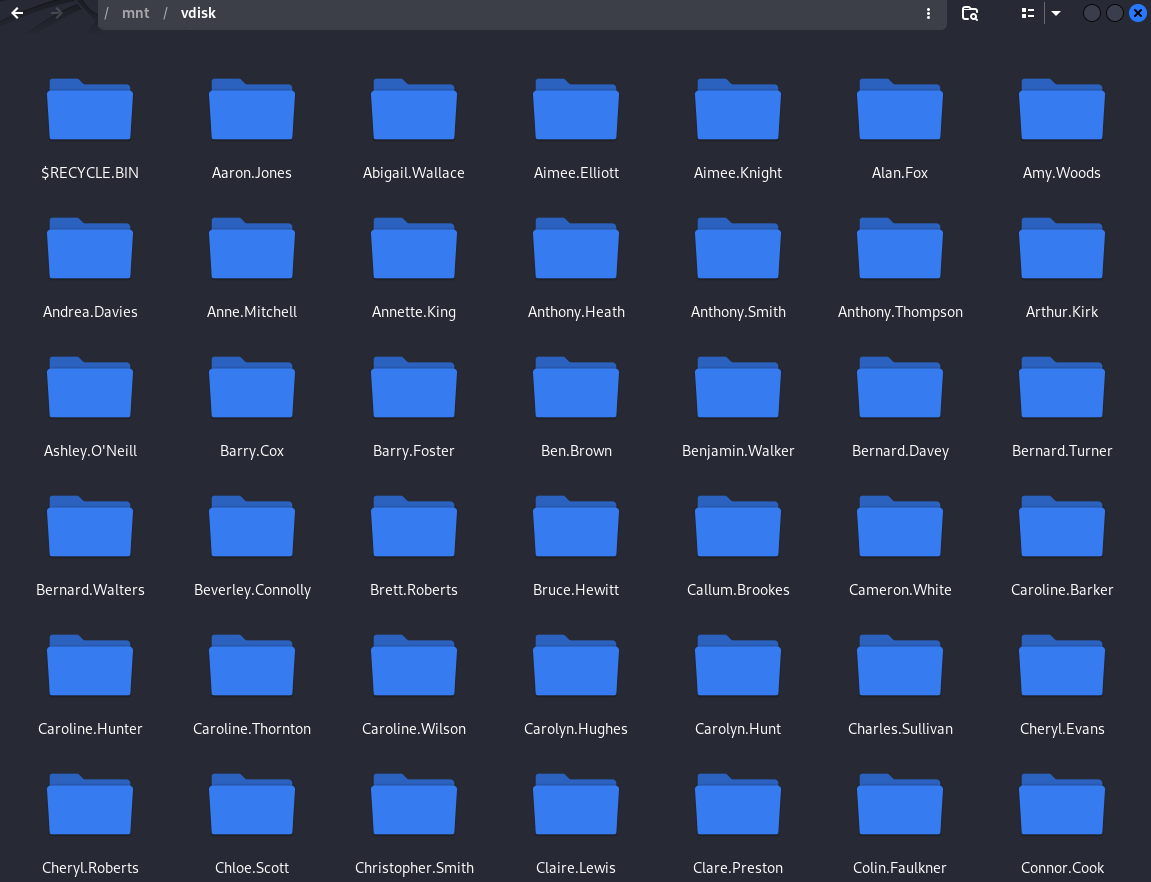Click the Bruce.Hewitt folder name
The height and width of the screenshot is (882, 1151).
576,590
